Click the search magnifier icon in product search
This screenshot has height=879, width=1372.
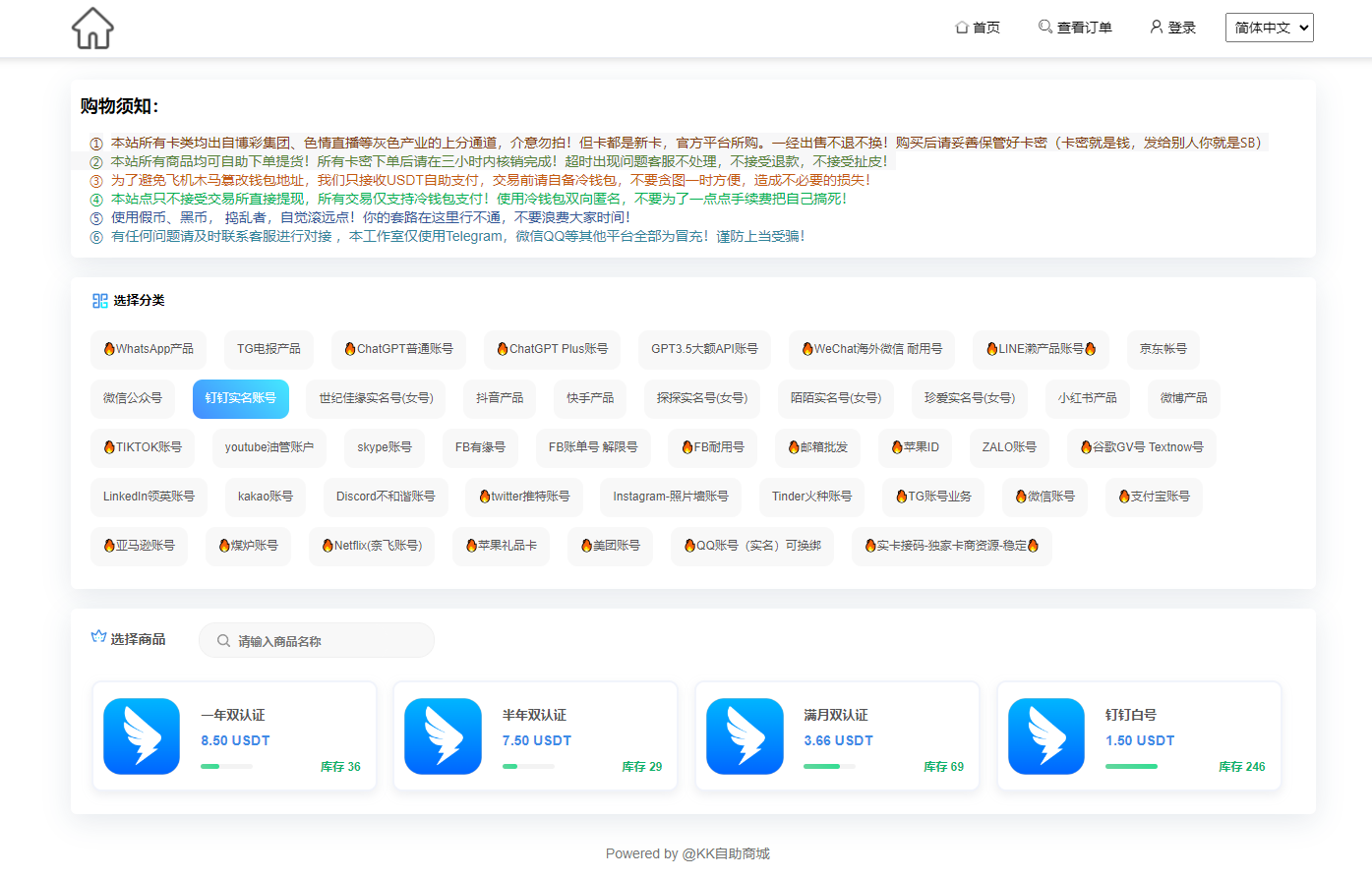click(224, 641)
